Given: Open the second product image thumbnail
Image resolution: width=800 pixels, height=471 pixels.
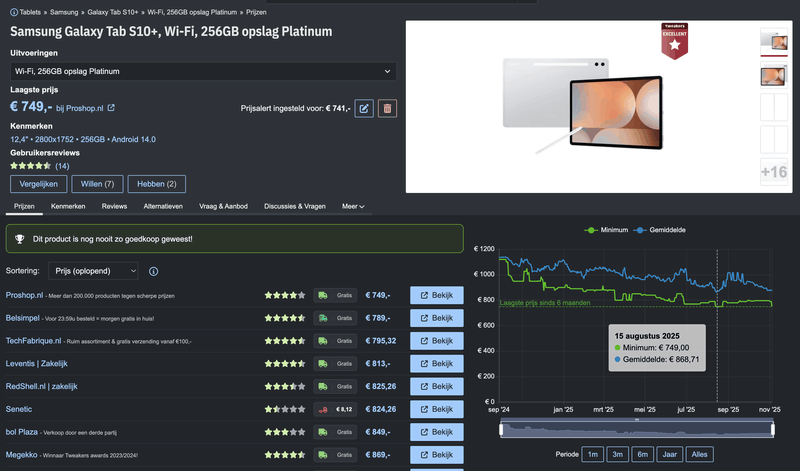Looking at the screenshot, I should 774,75.
